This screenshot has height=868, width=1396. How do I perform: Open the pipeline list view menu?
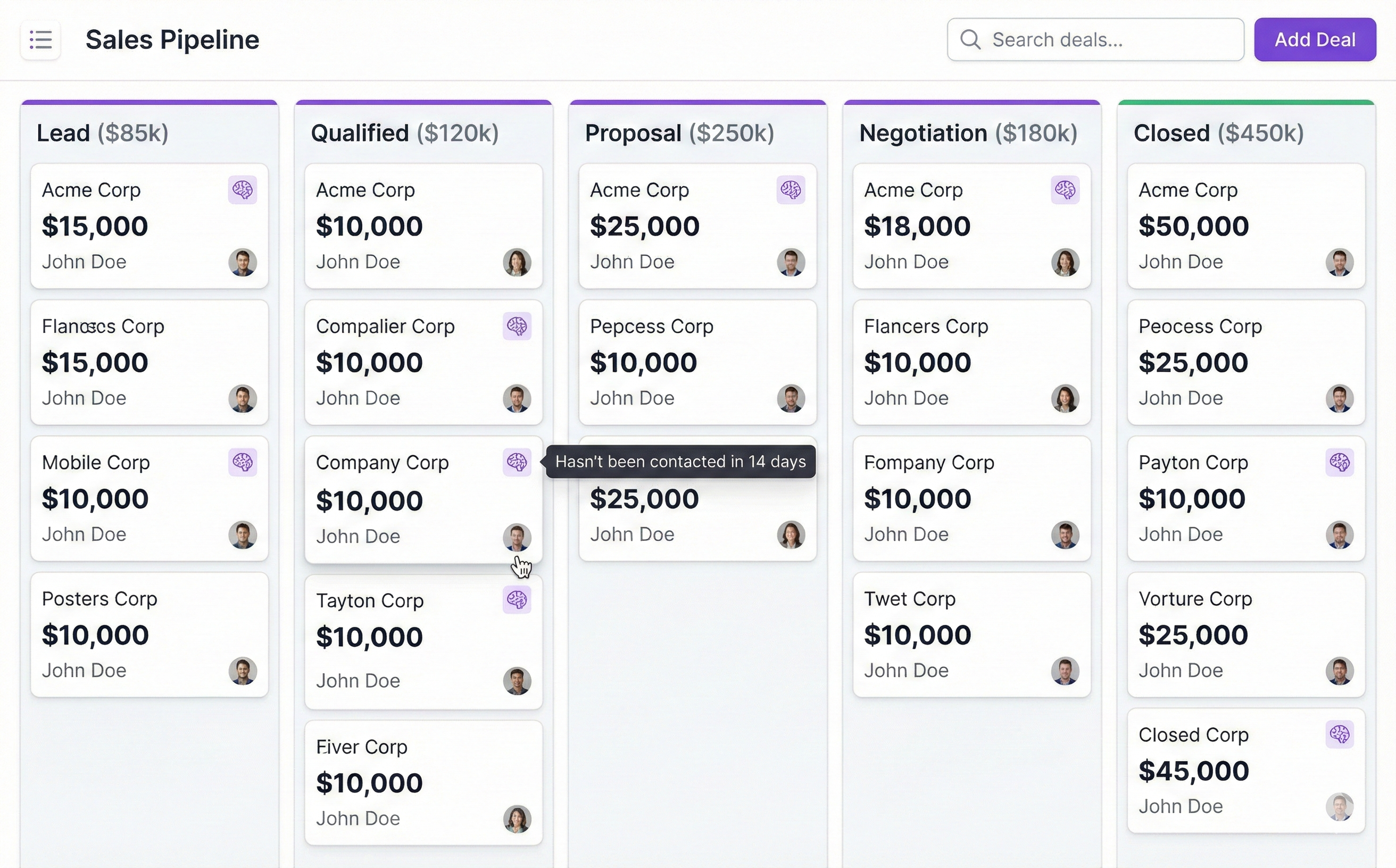[40, 39]
